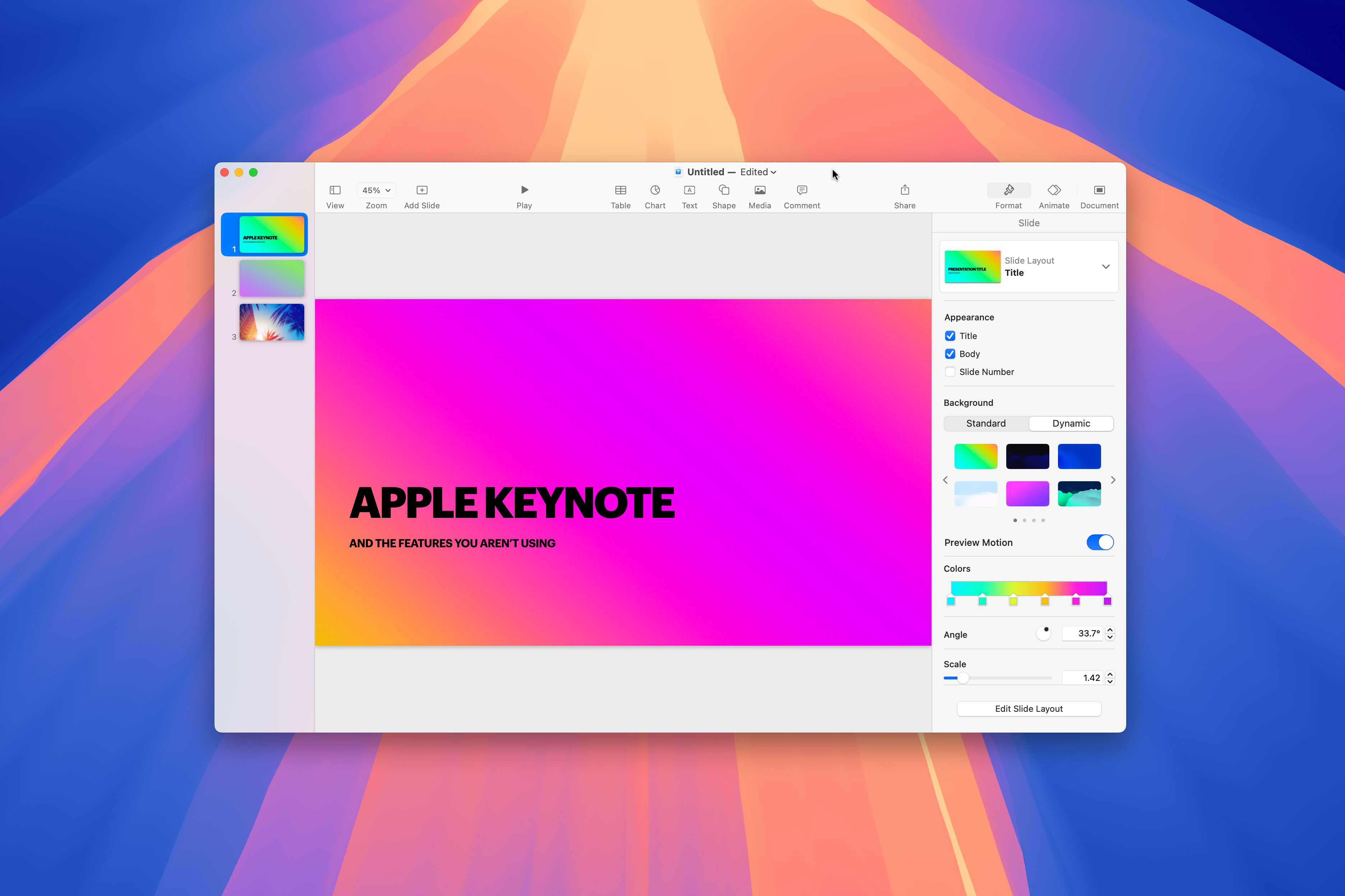
Task: Expand the Slide Layout dropdown
Action: click(1107, 266)
